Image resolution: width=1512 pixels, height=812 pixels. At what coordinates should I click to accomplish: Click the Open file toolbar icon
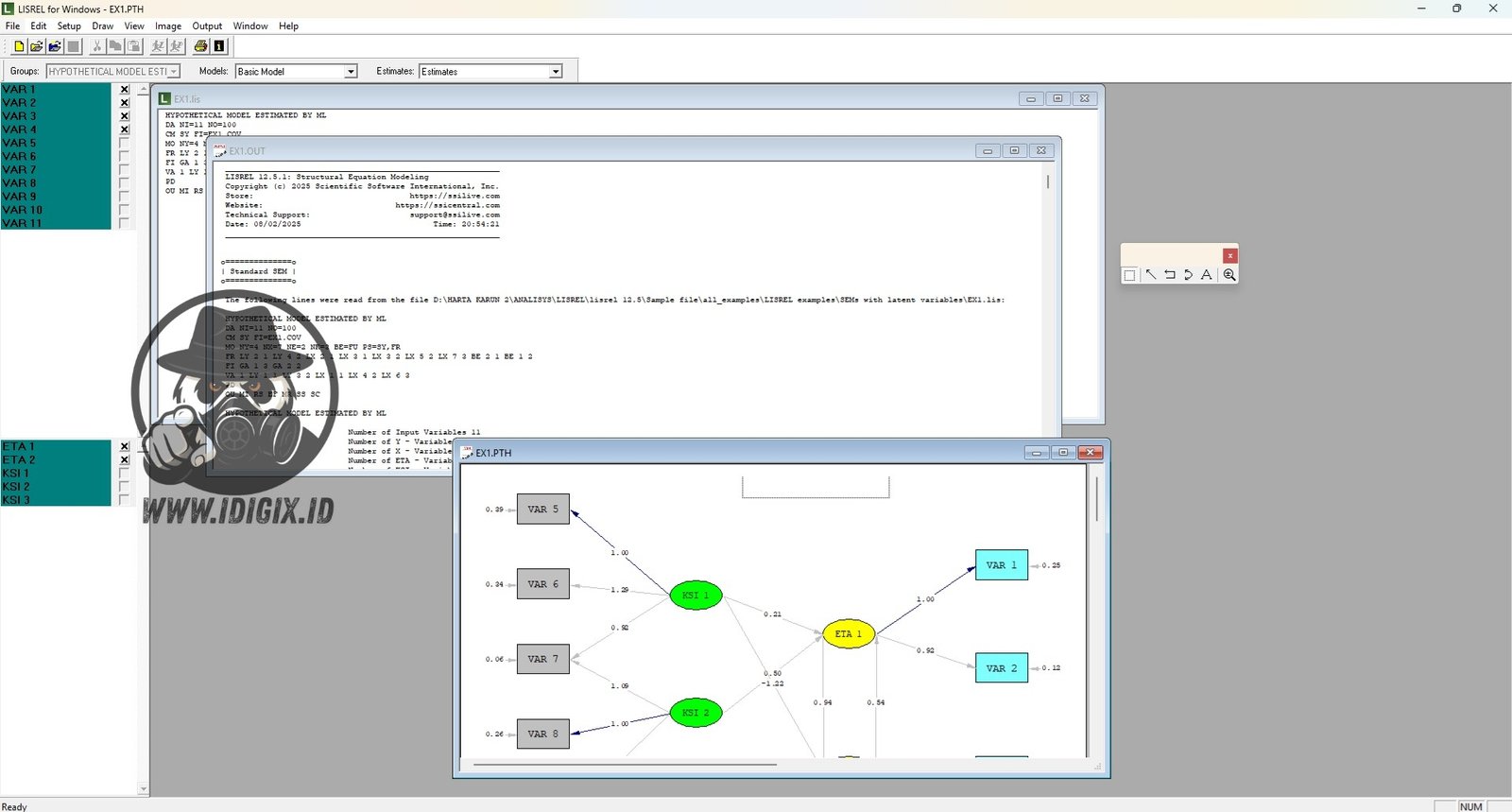[x=37, y=46]
